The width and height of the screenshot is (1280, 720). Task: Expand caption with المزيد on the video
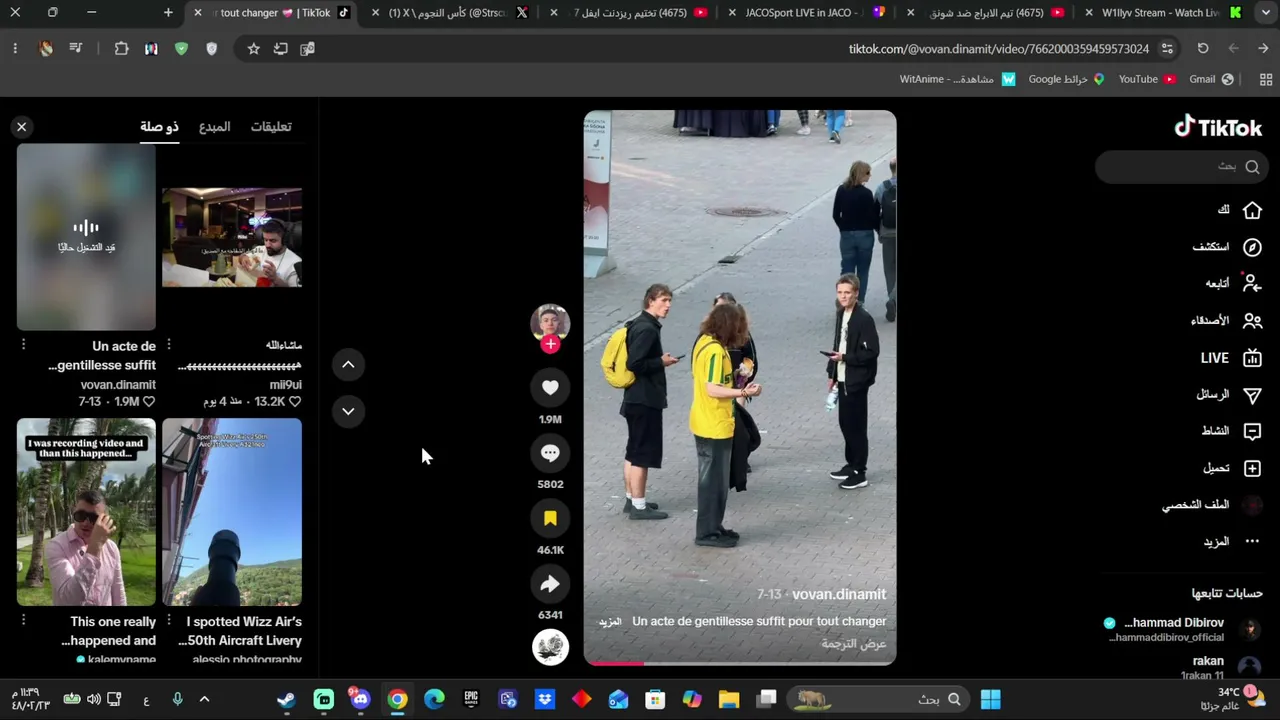point(610,622)
